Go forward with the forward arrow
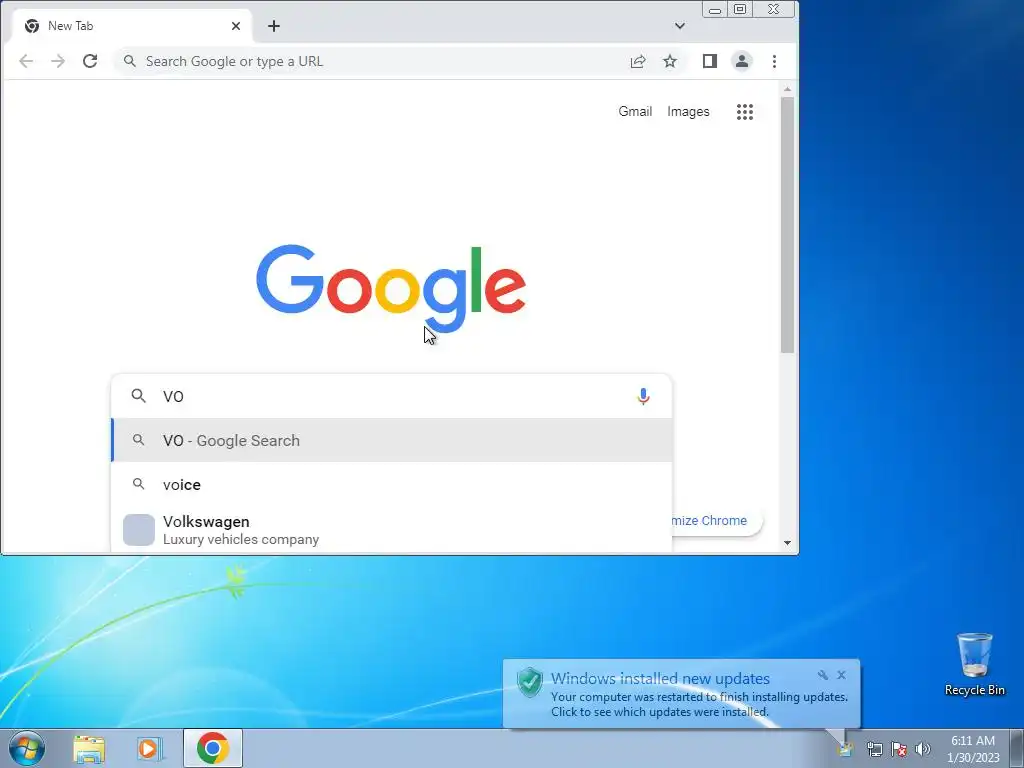This screenshot has width=1024, height=768. (58, 61)
